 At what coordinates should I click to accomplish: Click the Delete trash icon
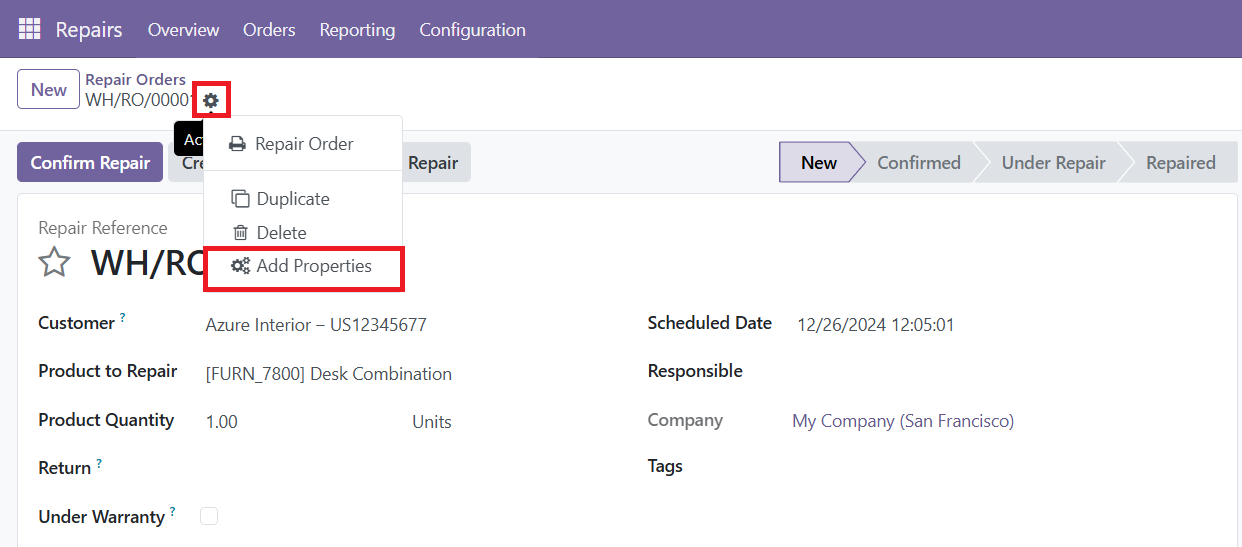click(240, 233)
